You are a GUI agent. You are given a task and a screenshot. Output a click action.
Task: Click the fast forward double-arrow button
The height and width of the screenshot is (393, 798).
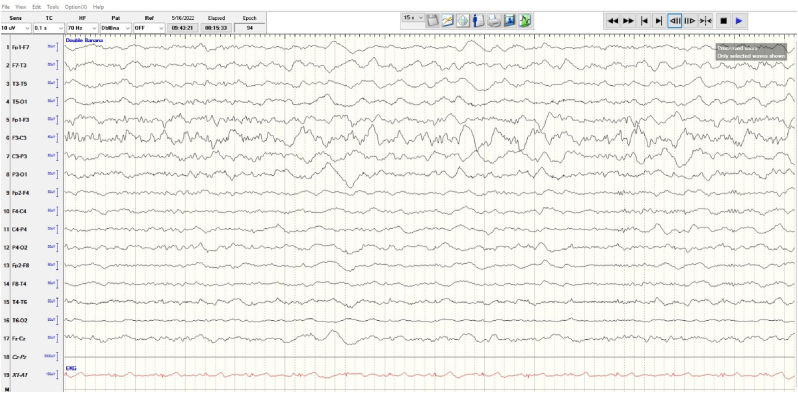click(629, 21)
